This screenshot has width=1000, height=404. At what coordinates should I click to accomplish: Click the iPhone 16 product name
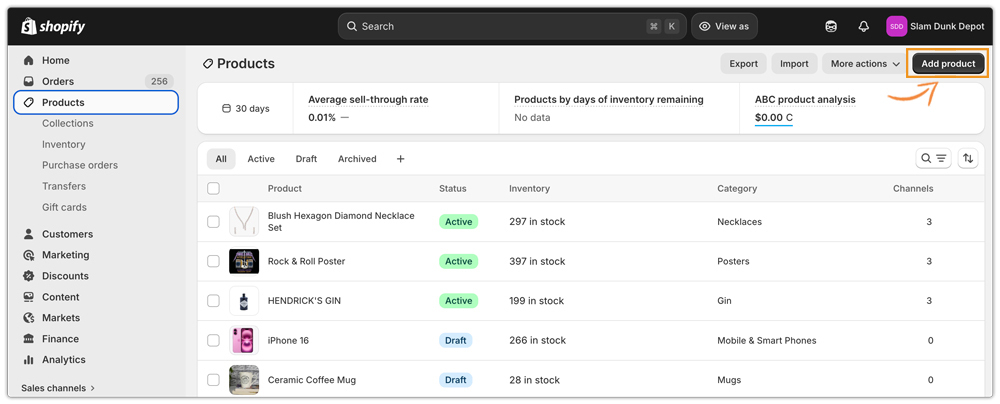tap(288, 340)
